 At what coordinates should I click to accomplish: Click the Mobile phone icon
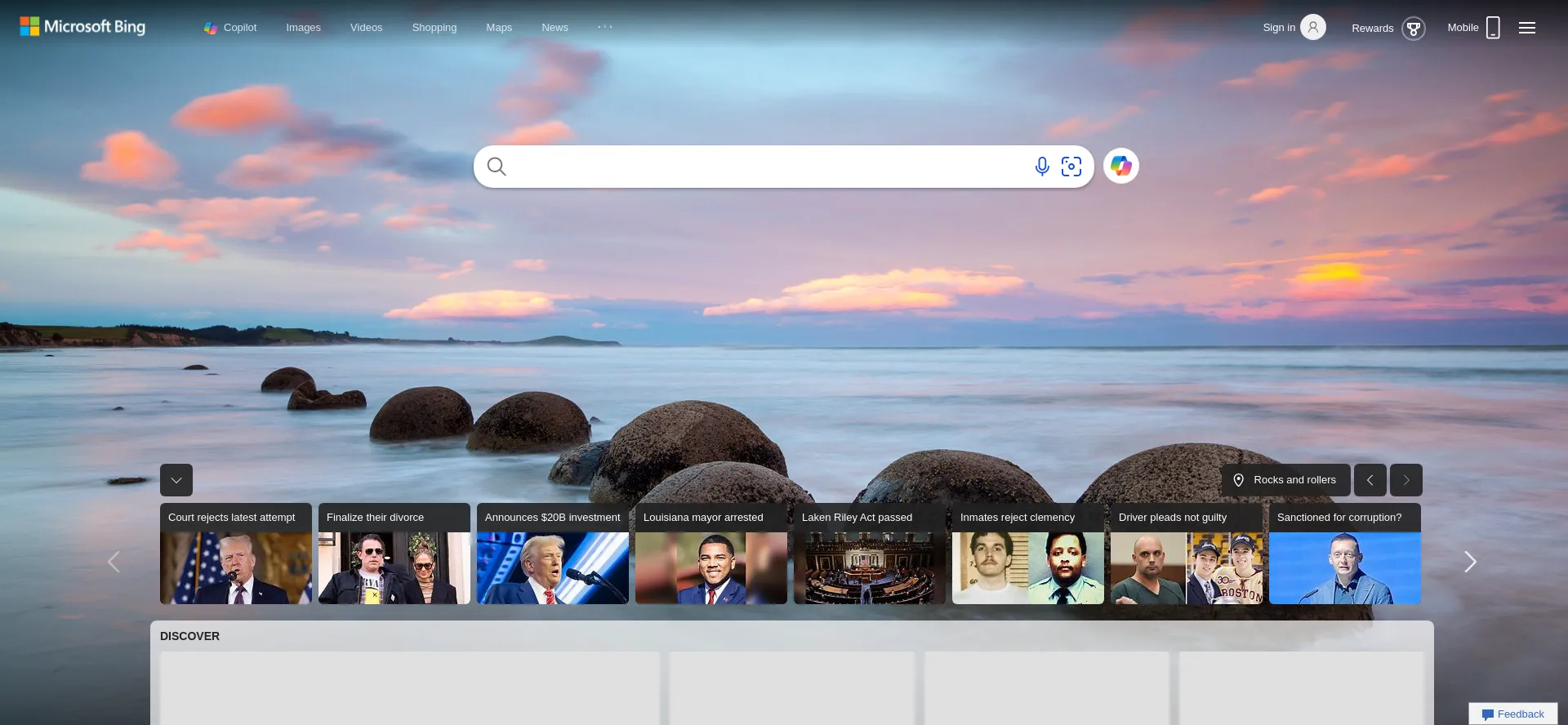tap(1493, 28)
